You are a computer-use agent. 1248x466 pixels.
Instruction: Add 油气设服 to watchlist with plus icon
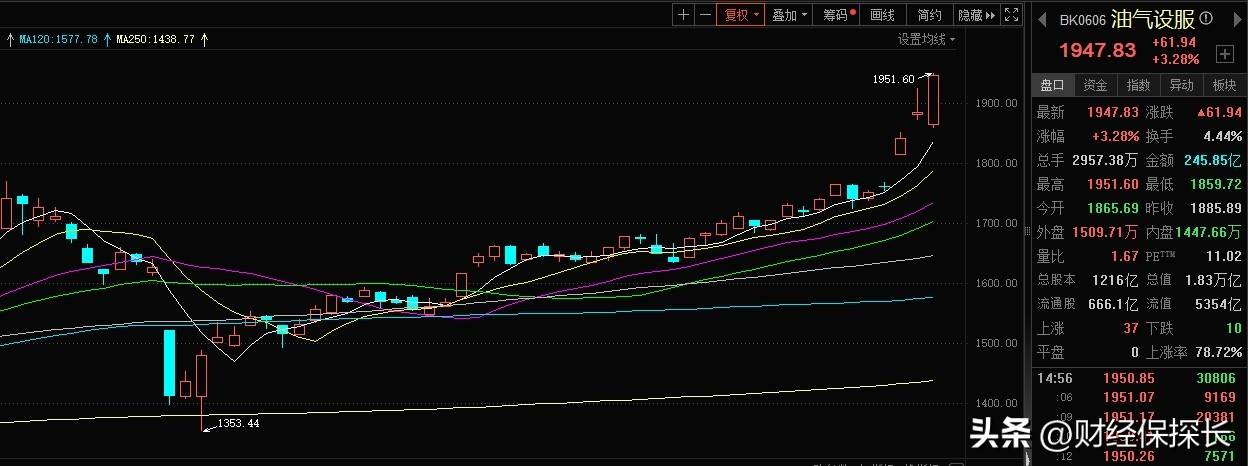[1225, 54]
